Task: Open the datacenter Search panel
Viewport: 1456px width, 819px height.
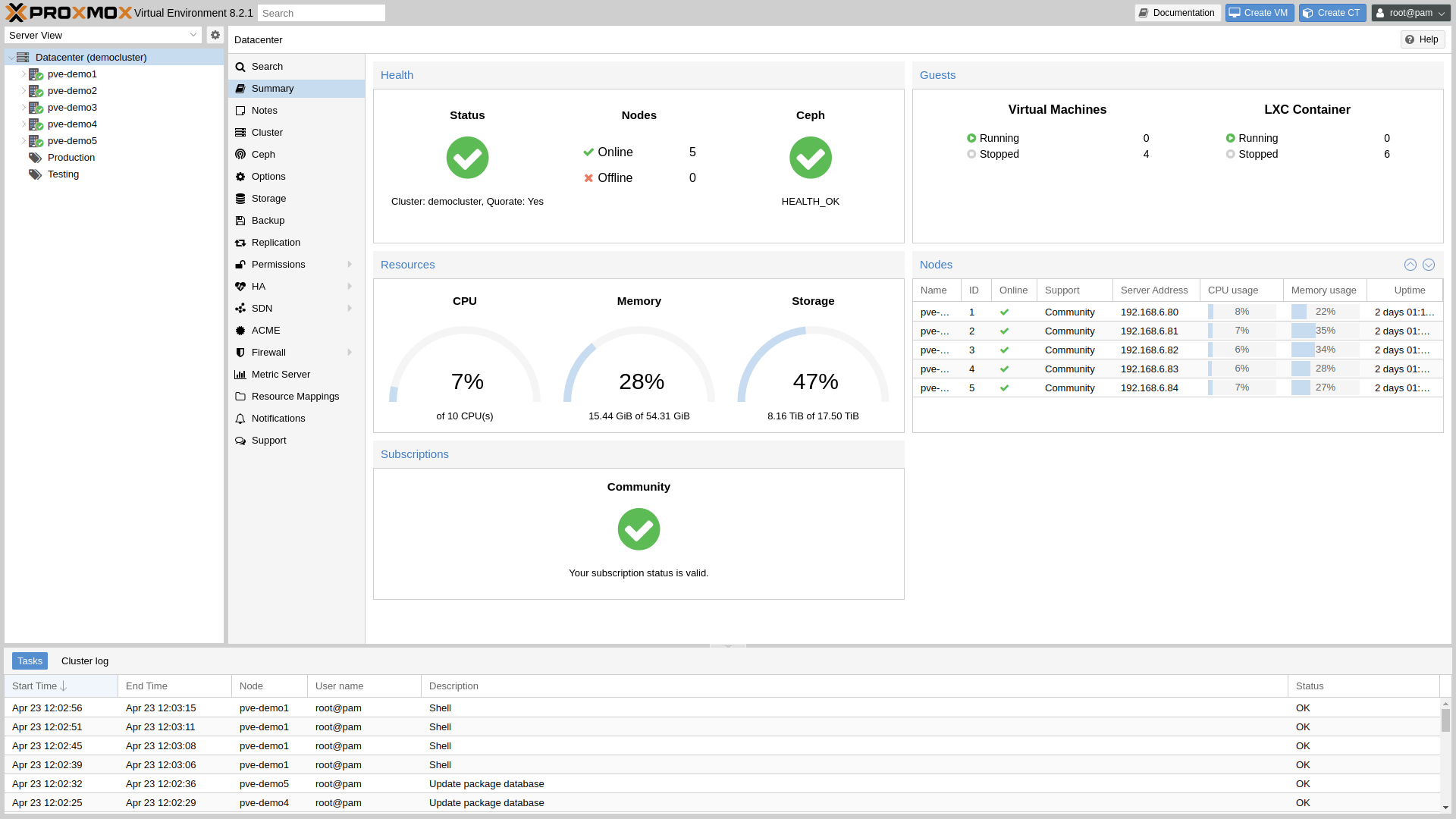Action: tap(267, 66)
